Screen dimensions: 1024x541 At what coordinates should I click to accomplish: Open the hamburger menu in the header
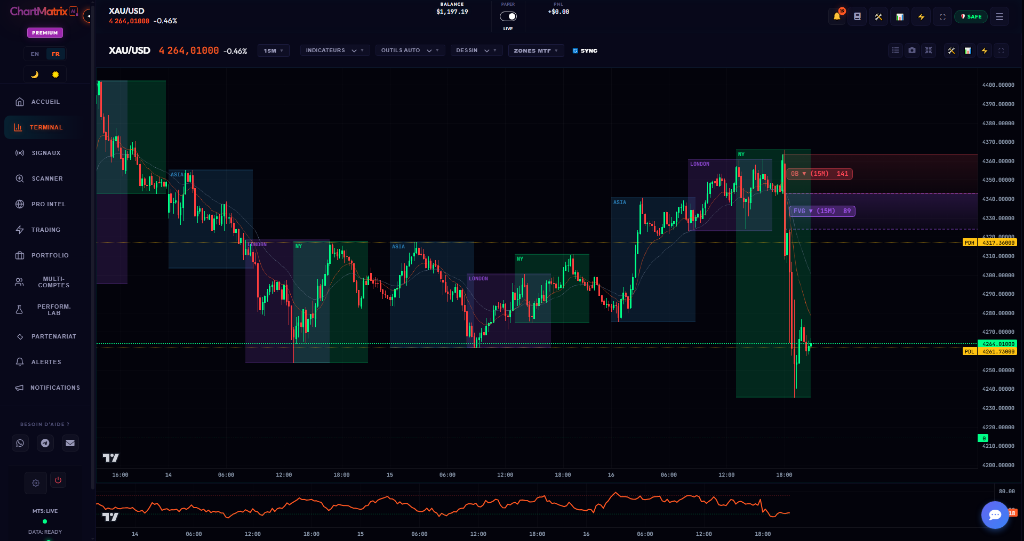[x=999, y=16]
